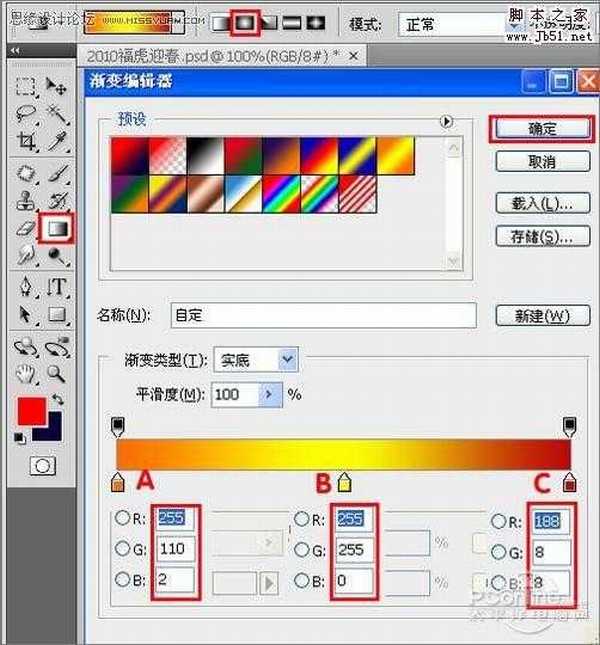Pick the Horizontal Type tool
600x645 pixels.
pyautogui.click(x=57, y=287)
